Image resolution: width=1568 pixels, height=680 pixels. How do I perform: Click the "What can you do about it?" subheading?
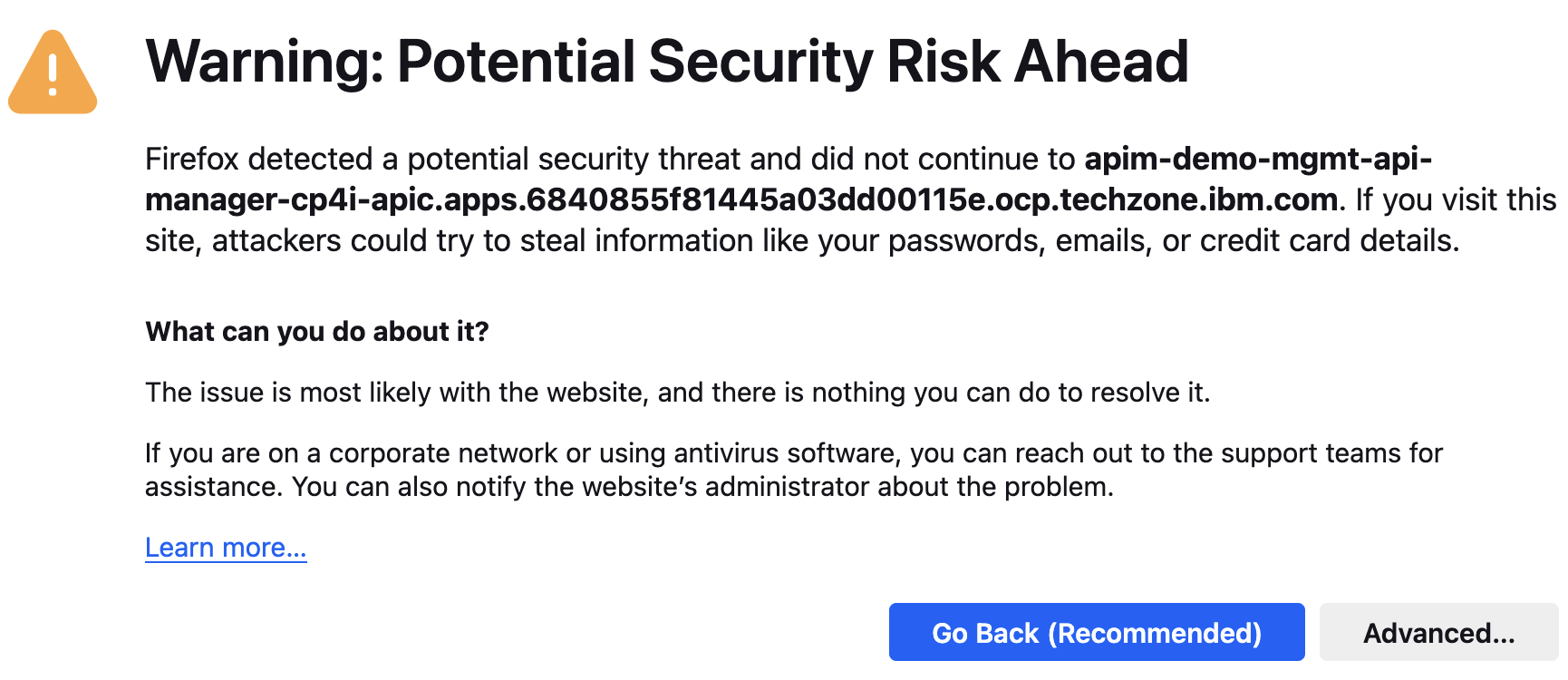pyautogui.click(x=317, y=332)
